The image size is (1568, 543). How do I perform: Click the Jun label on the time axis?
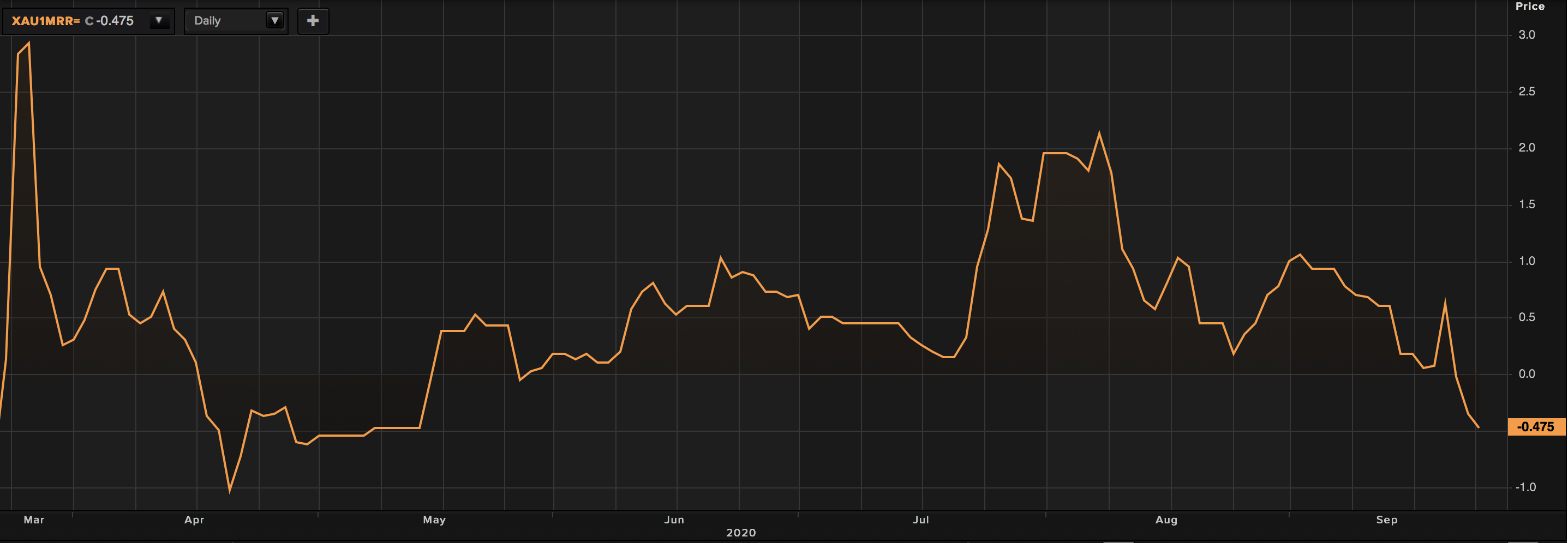674,520
